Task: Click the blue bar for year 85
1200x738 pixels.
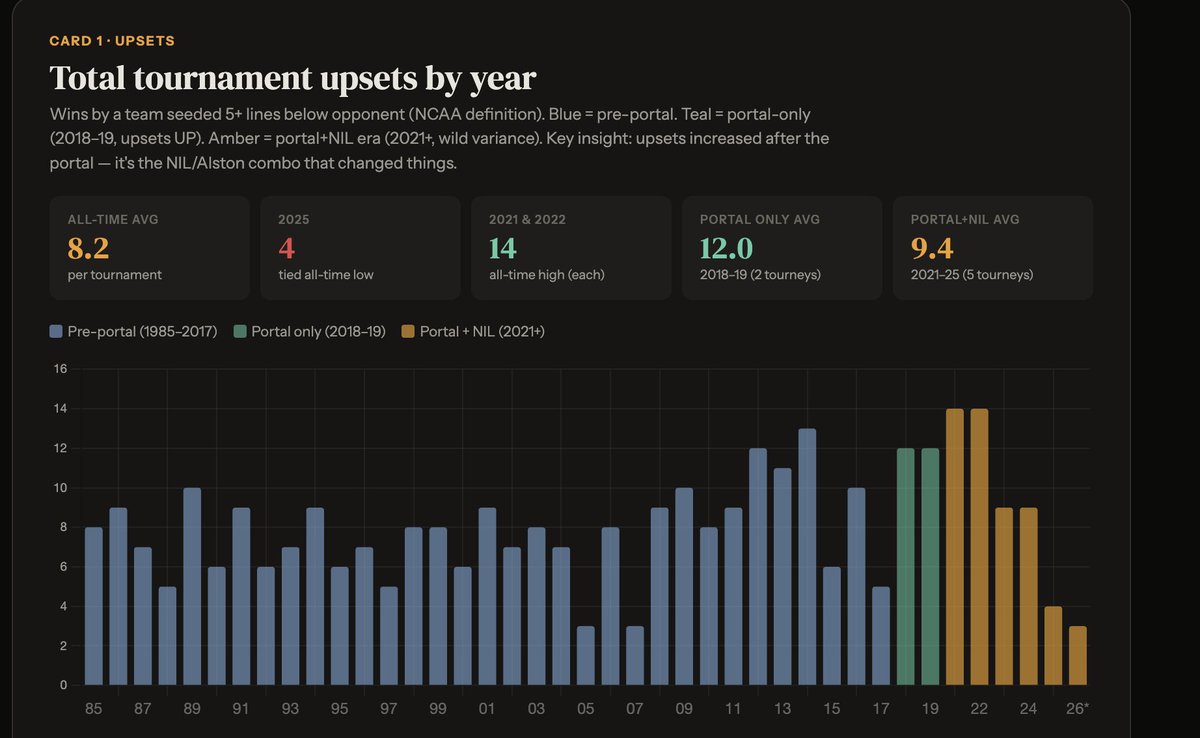Action: pyautogui.click(x=94, y=606)
